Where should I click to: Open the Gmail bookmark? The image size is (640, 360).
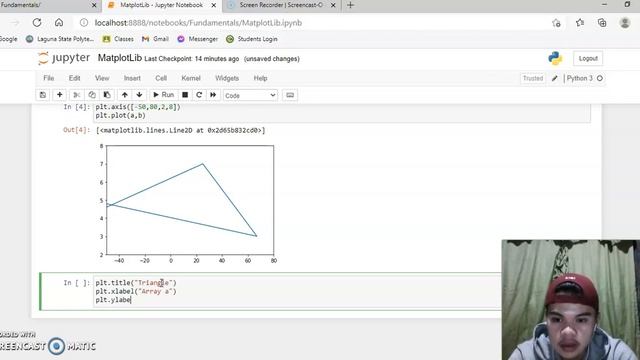point(155,39)
